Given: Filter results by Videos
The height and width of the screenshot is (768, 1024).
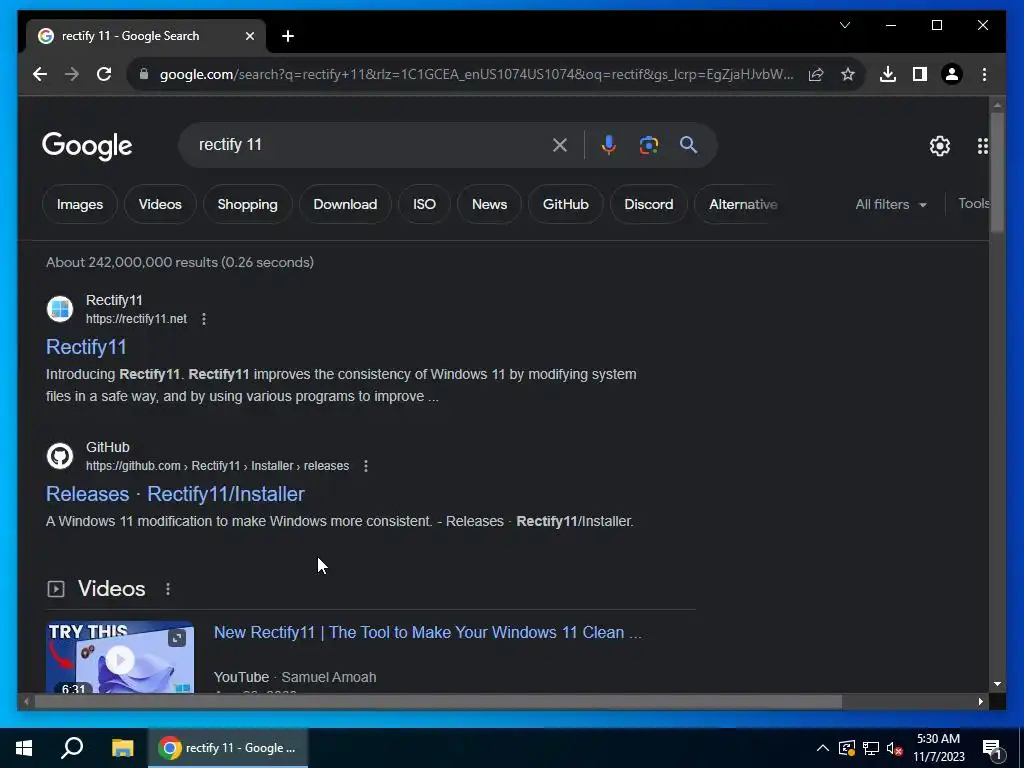Looking at the screenshot, I should point(160,204).
